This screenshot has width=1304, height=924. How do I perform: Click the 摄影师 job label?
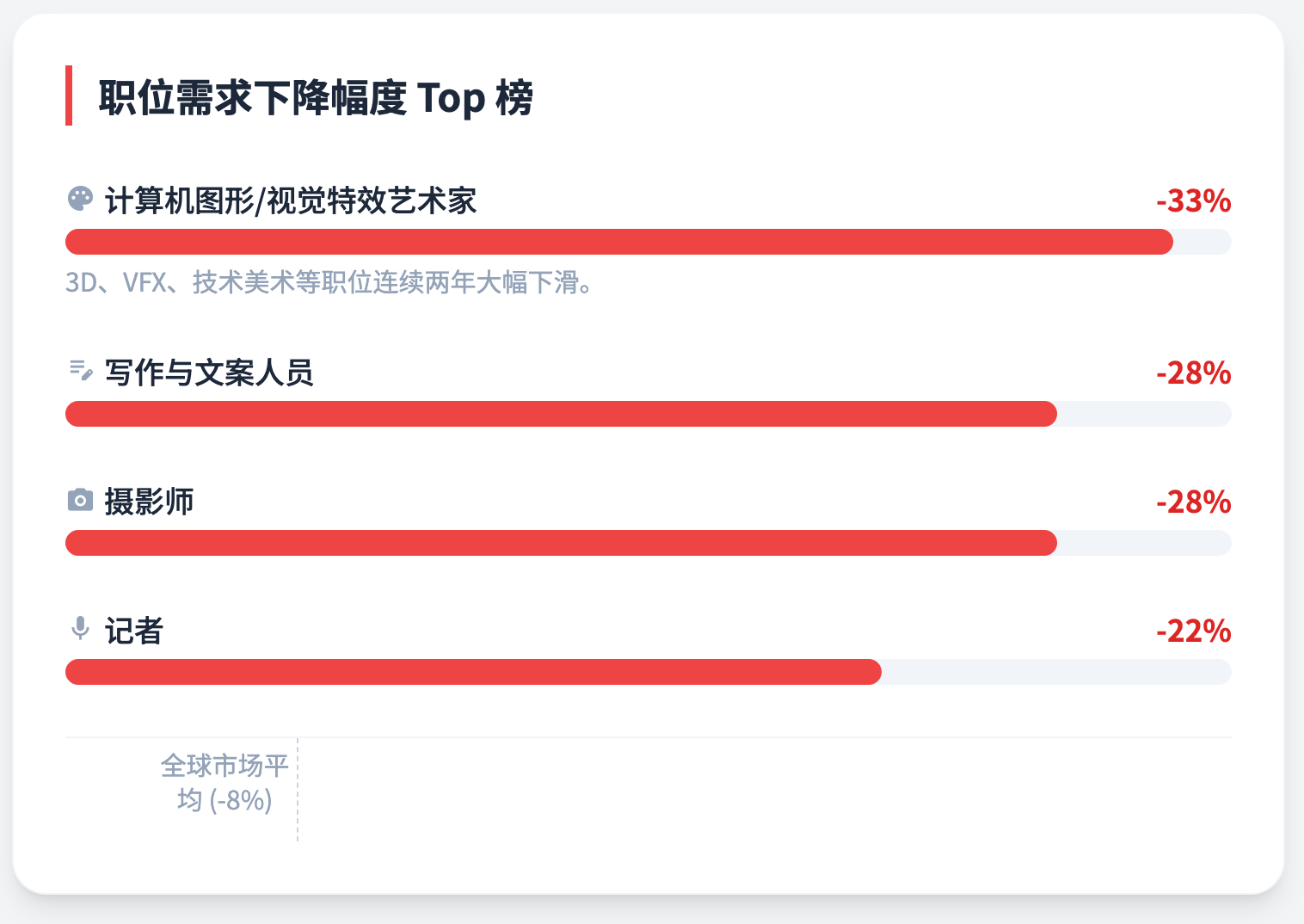[150, 502]
